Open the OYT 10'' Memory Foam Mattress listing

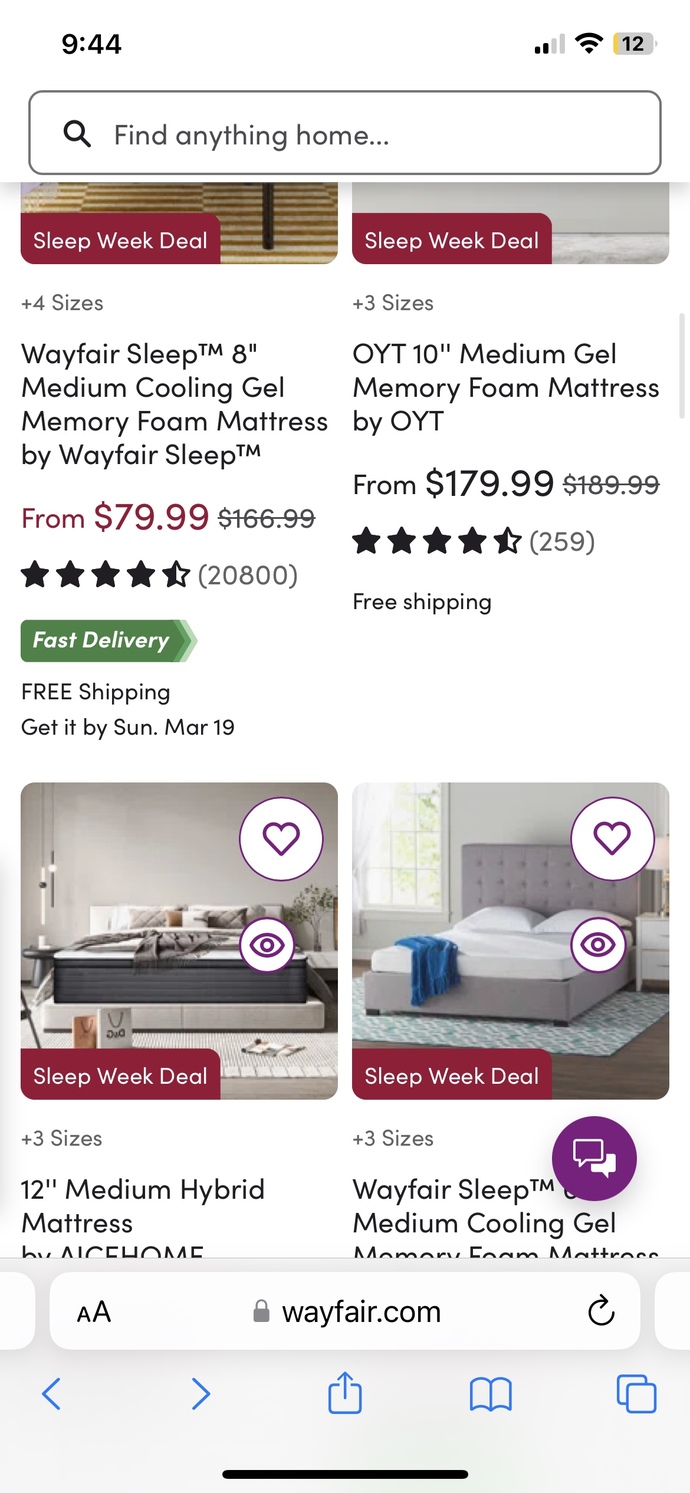pos(504,387)
